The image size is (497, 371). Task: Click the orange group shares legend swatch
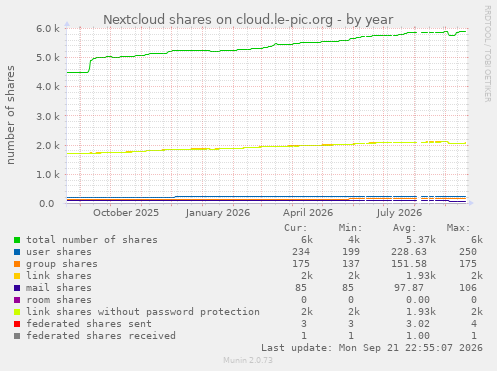[17, 264]
